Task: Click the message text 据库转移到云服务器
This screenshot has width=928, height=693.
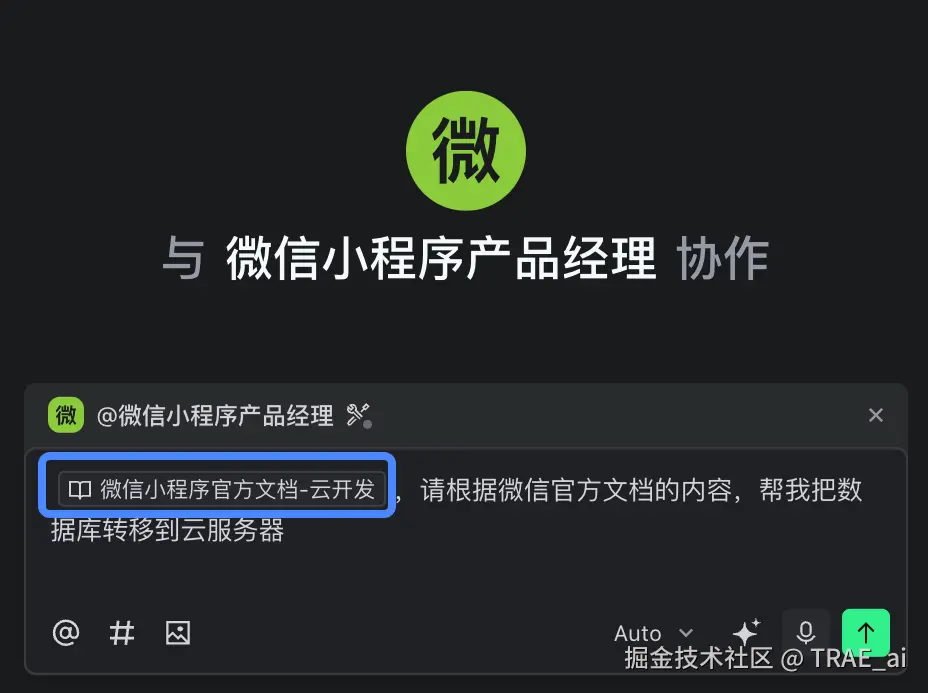Action: pos(167,530)
